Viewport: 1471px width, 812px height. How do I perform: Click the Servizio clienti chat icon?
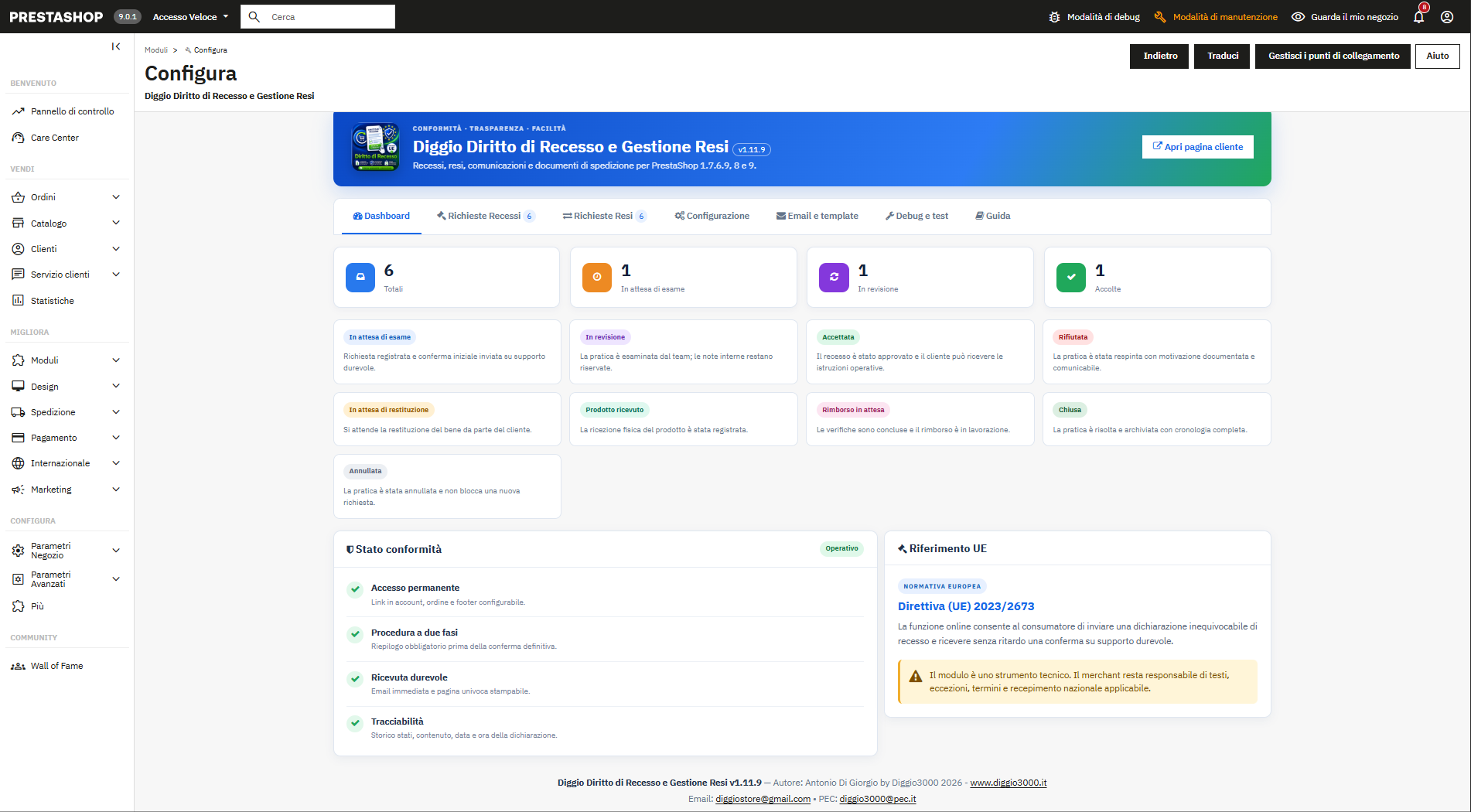18,275
